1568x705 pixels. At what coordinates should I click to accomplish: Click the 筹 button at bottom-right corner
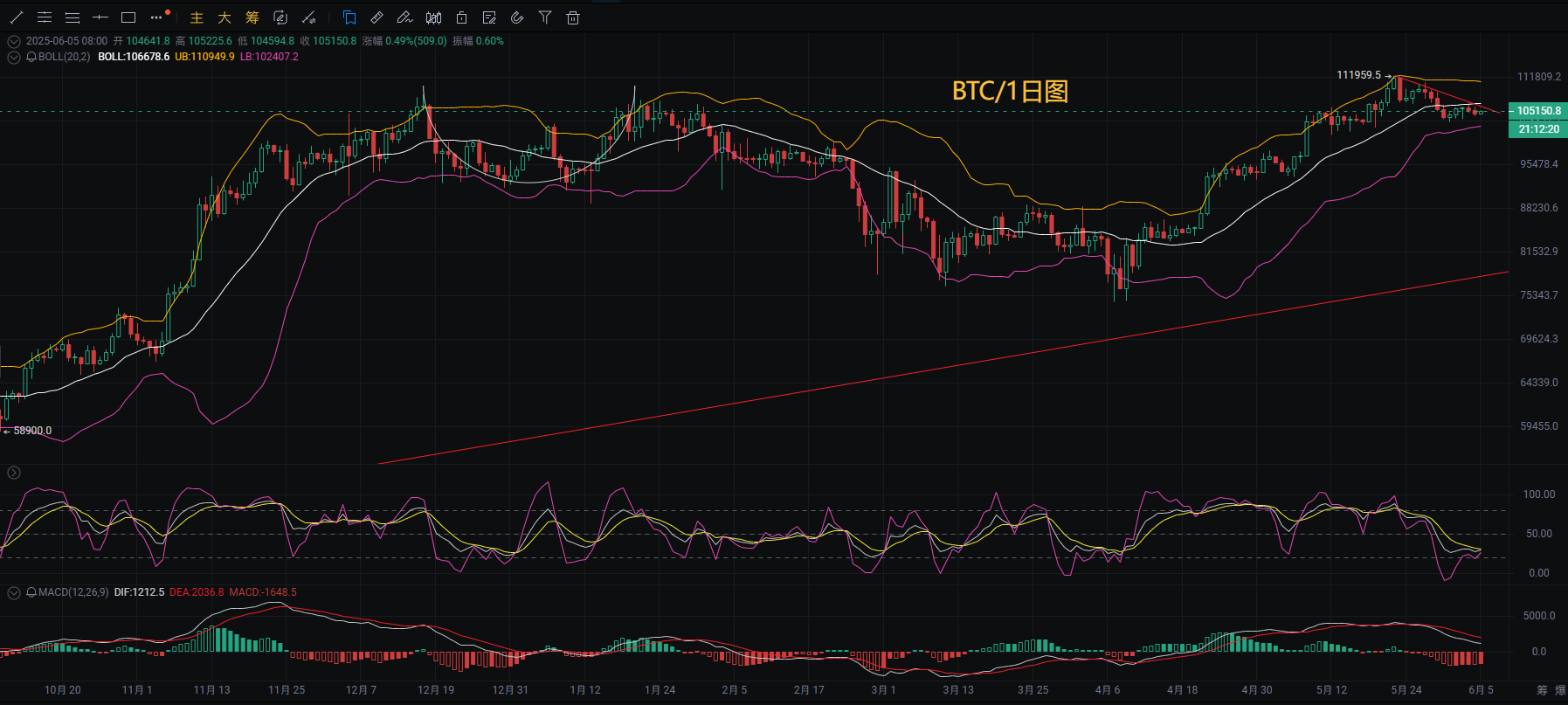[1541, 691]
